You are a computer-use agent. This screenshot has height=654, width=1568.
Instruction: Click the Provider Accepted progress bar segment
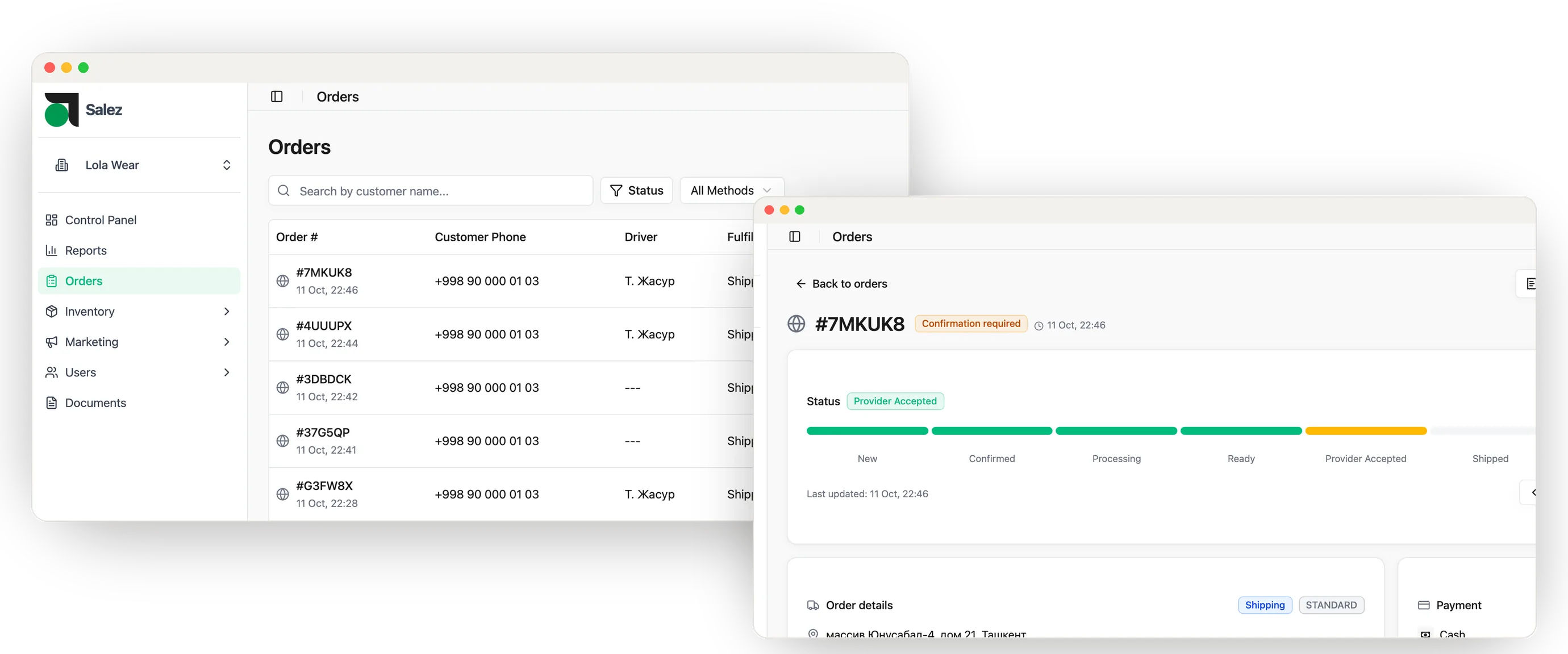click(1365, 431)
